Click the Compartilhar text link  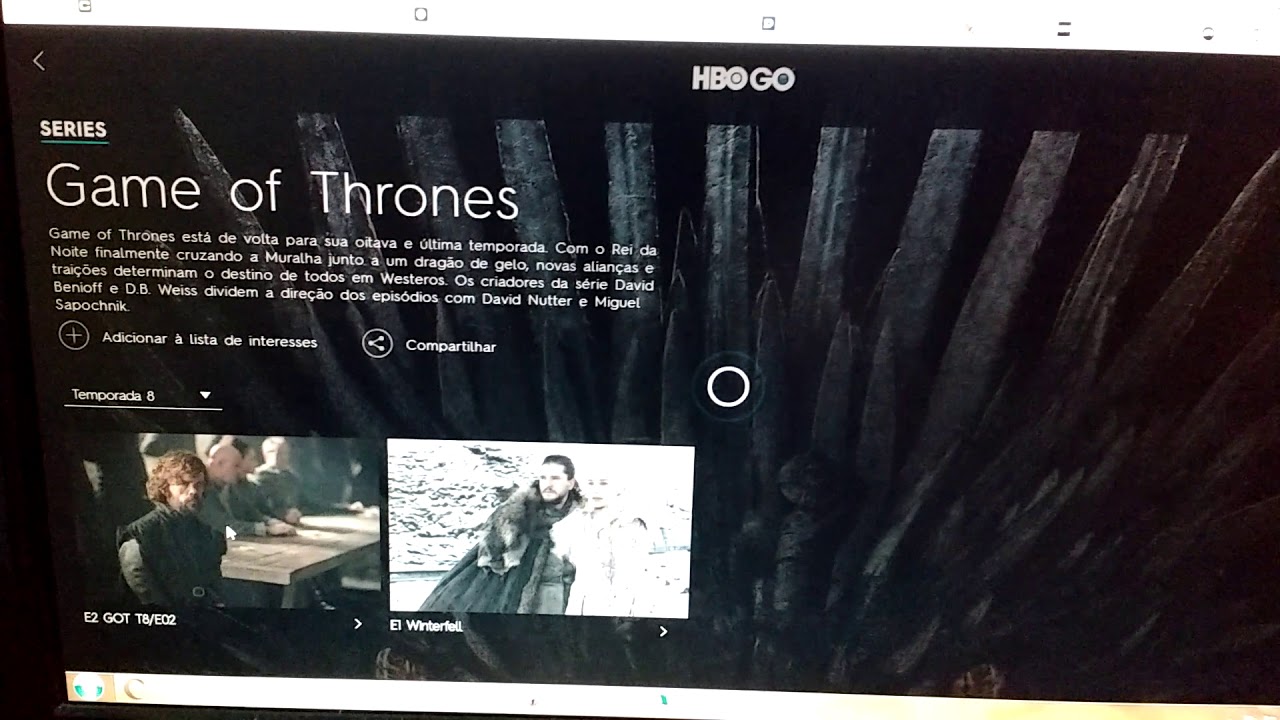tap(450, 346)
